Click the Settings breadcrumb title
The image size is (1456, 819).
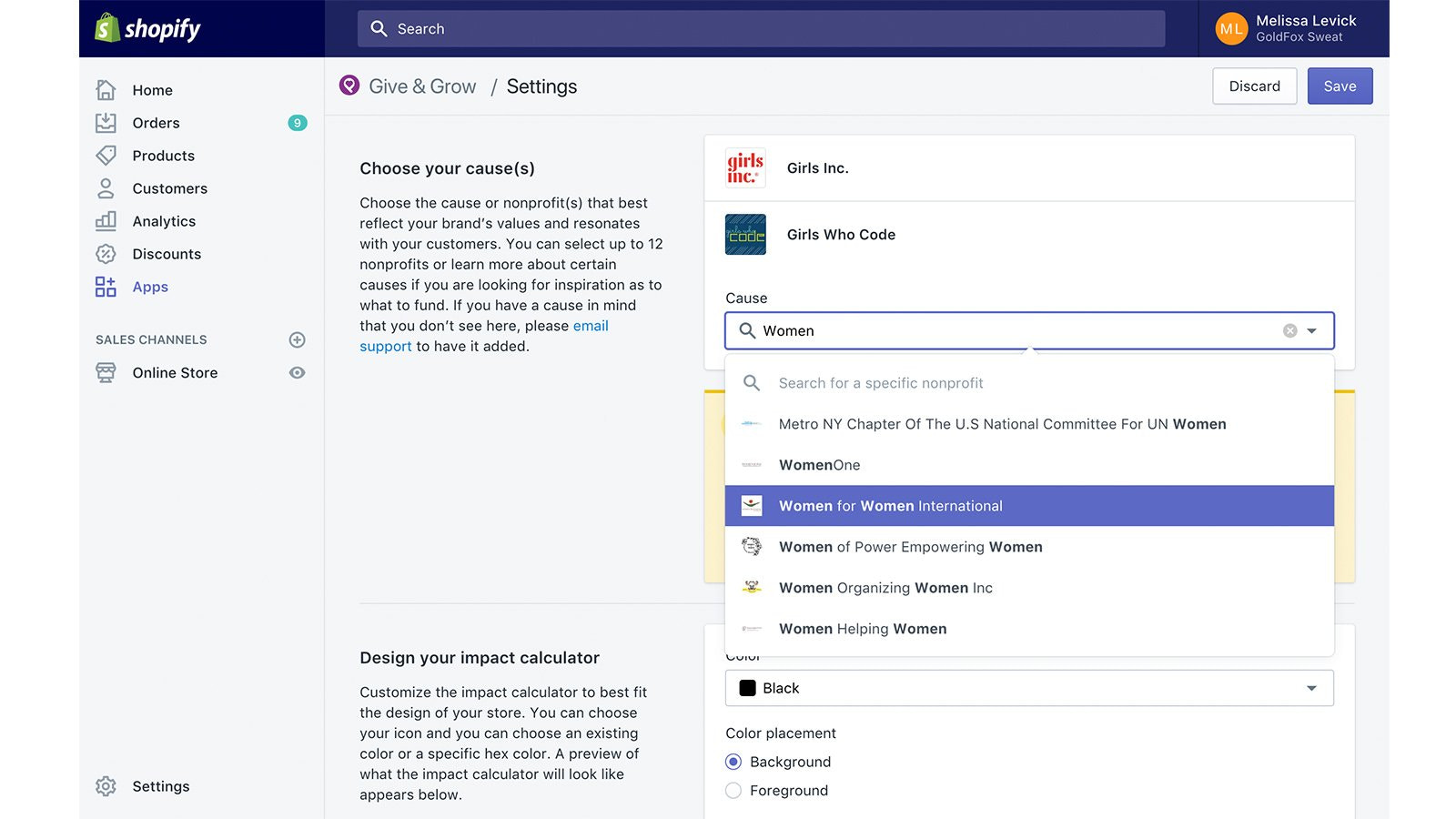tap(541, 86)
